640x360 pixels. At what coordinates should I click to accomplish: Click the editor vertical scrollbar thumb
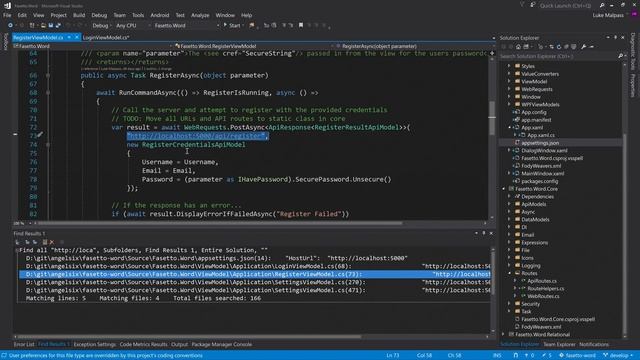point(492,117)
